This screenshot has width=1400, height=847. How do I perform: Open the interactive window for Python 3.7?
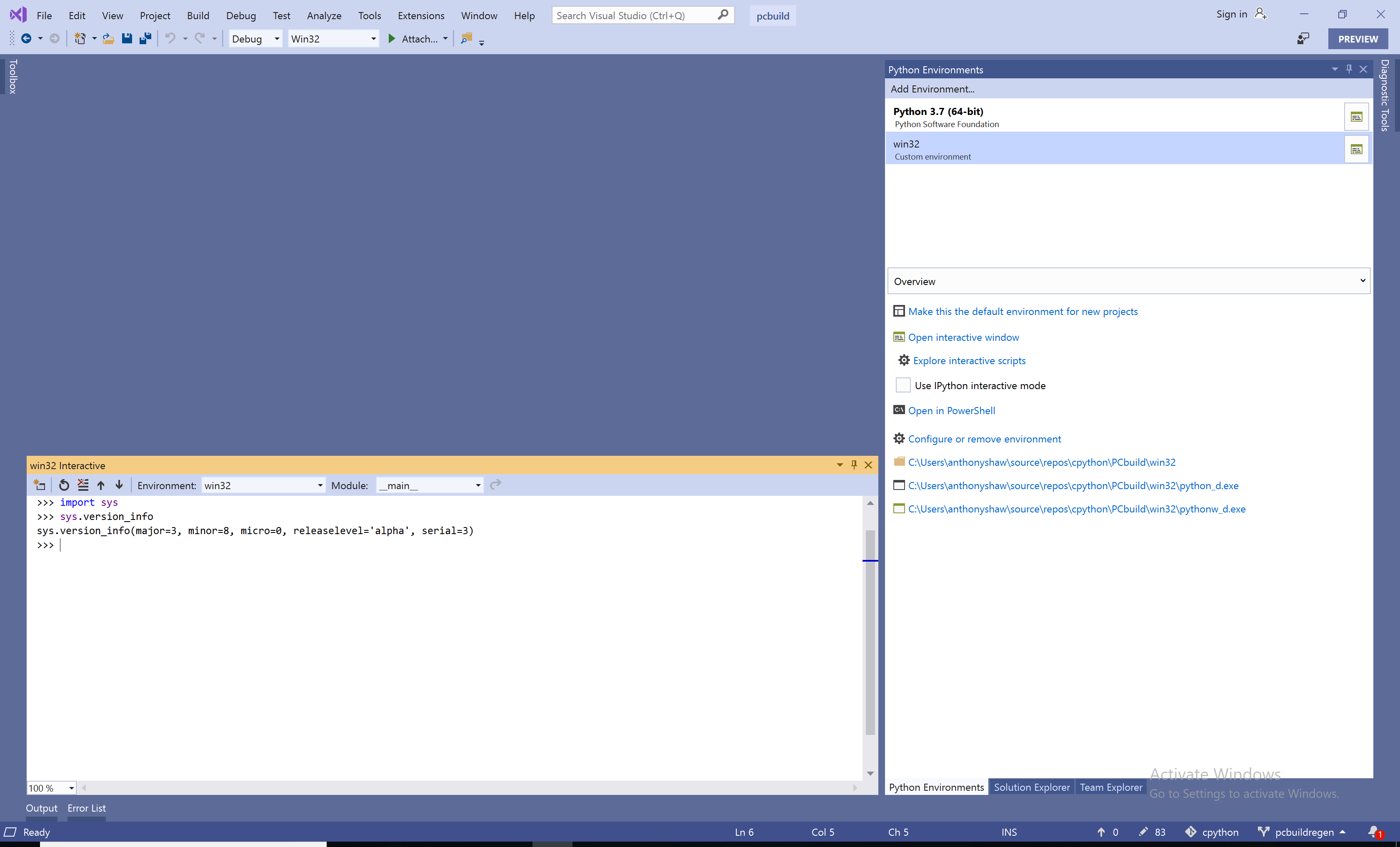(1357, 116)
